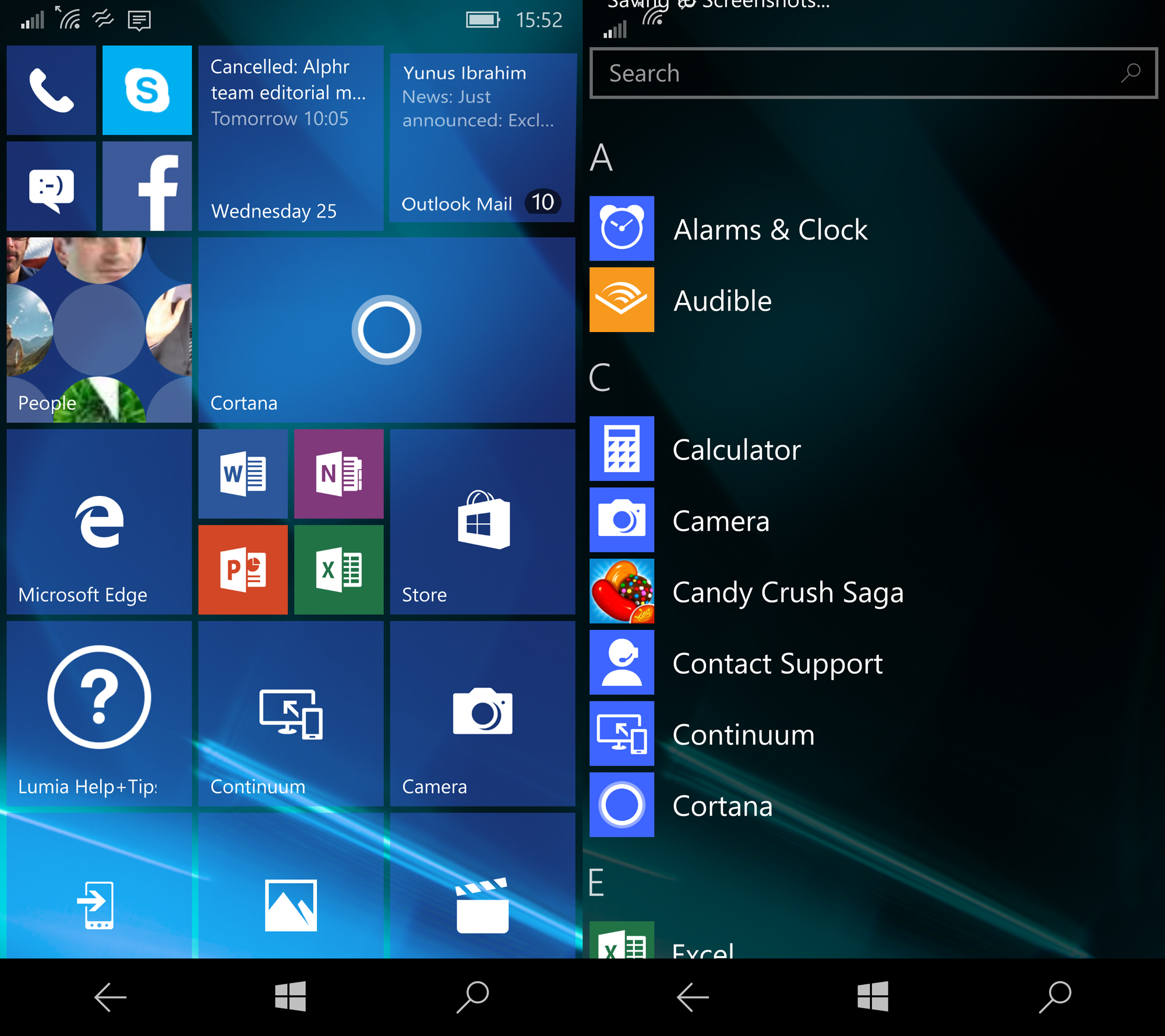
Task: Open the Store tile
Action: click(482, 521)
